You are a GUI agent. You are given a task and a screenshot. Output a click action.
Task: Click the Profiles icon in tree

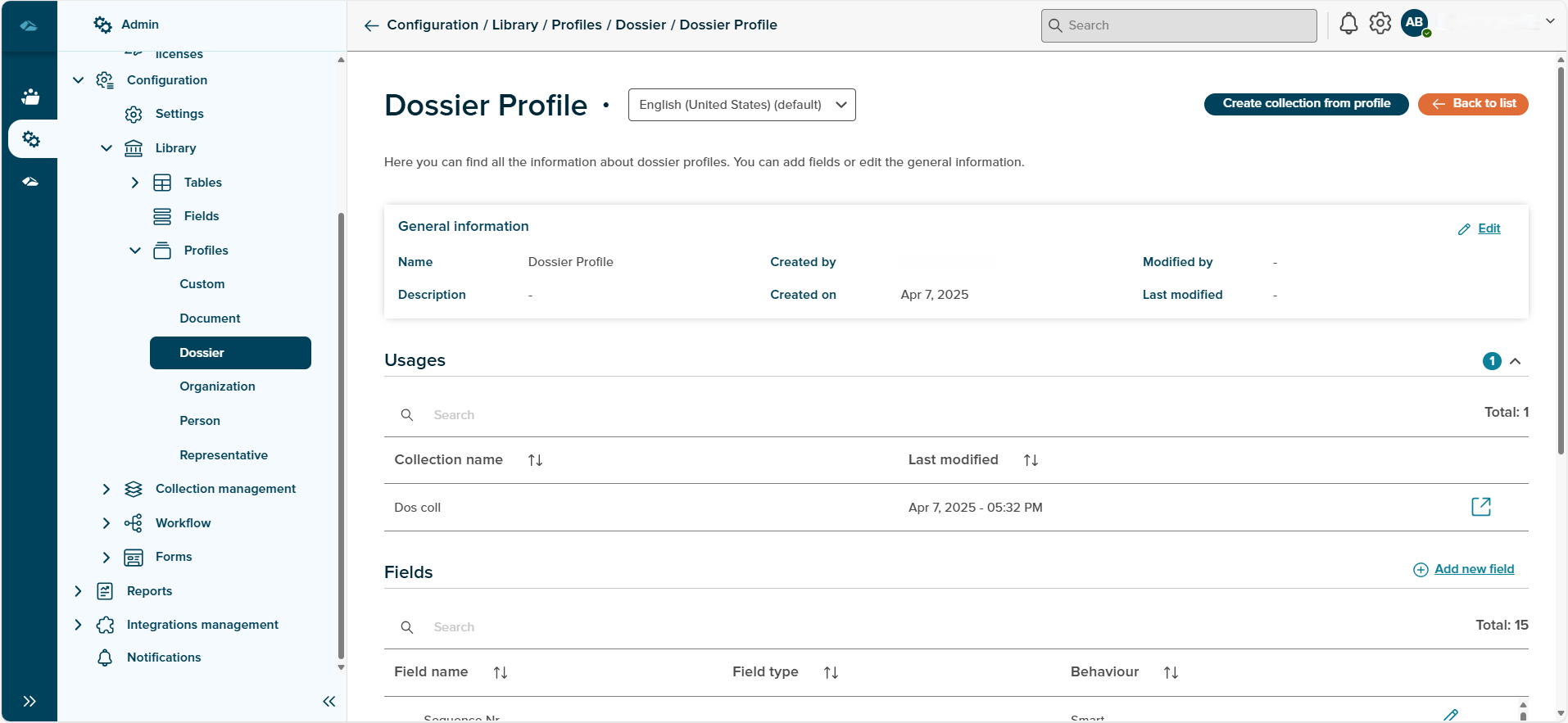click(x=162, y=251)
